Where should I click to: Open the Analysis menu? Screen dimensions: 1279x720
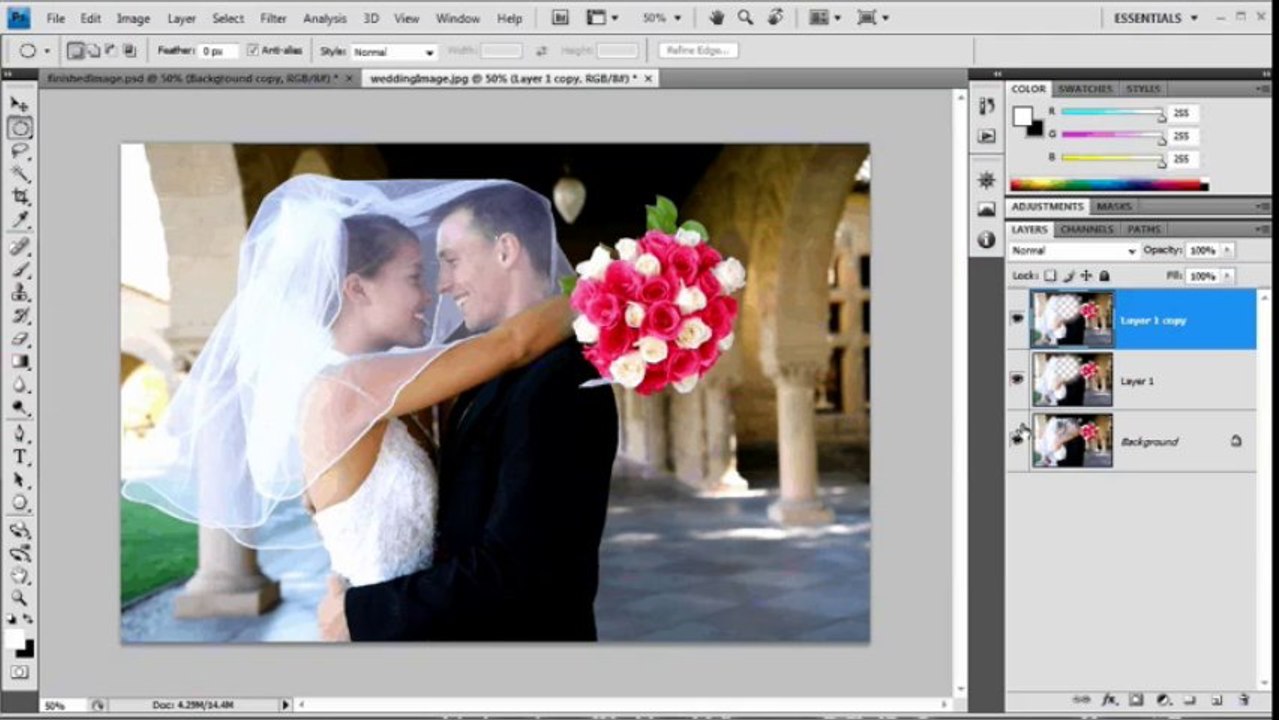click(324, 18)
